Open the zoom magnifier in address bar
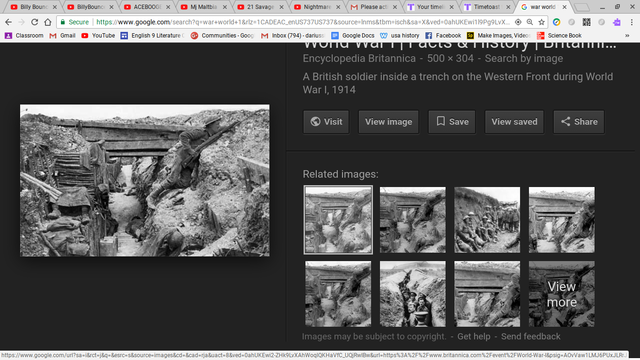The width and height of the screenshot is (640, 360). (x=530, y=22)
